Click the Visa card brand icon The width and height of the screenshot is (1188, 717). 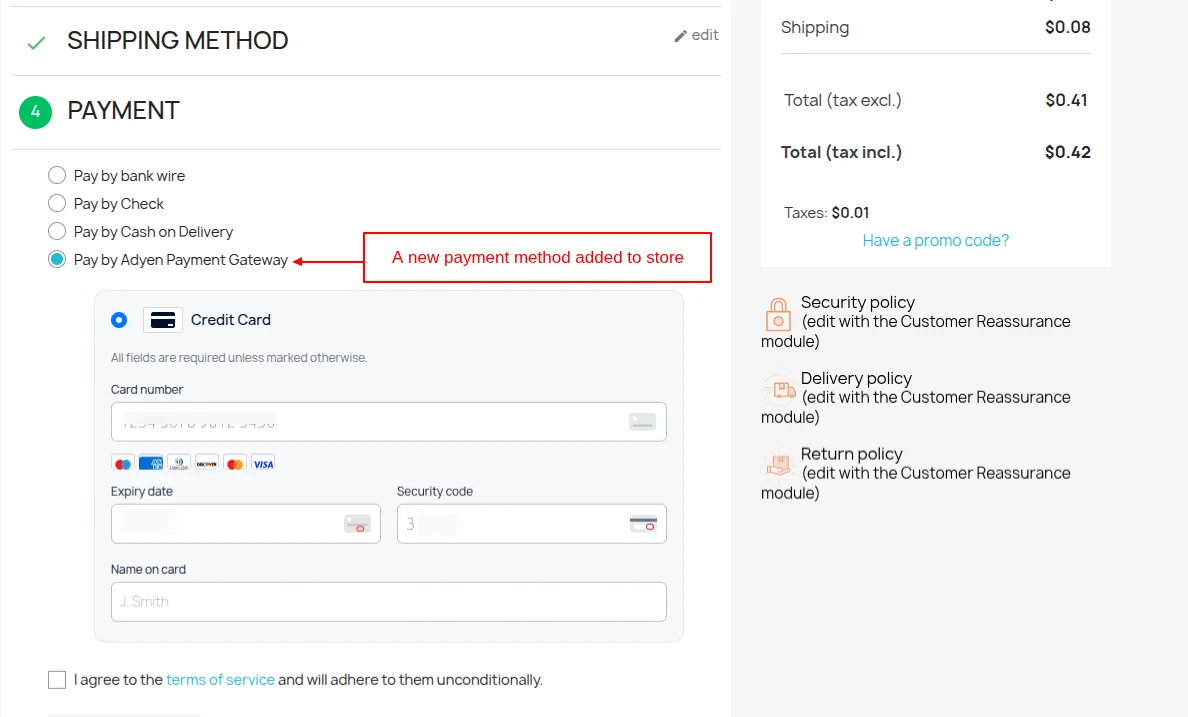262,462
